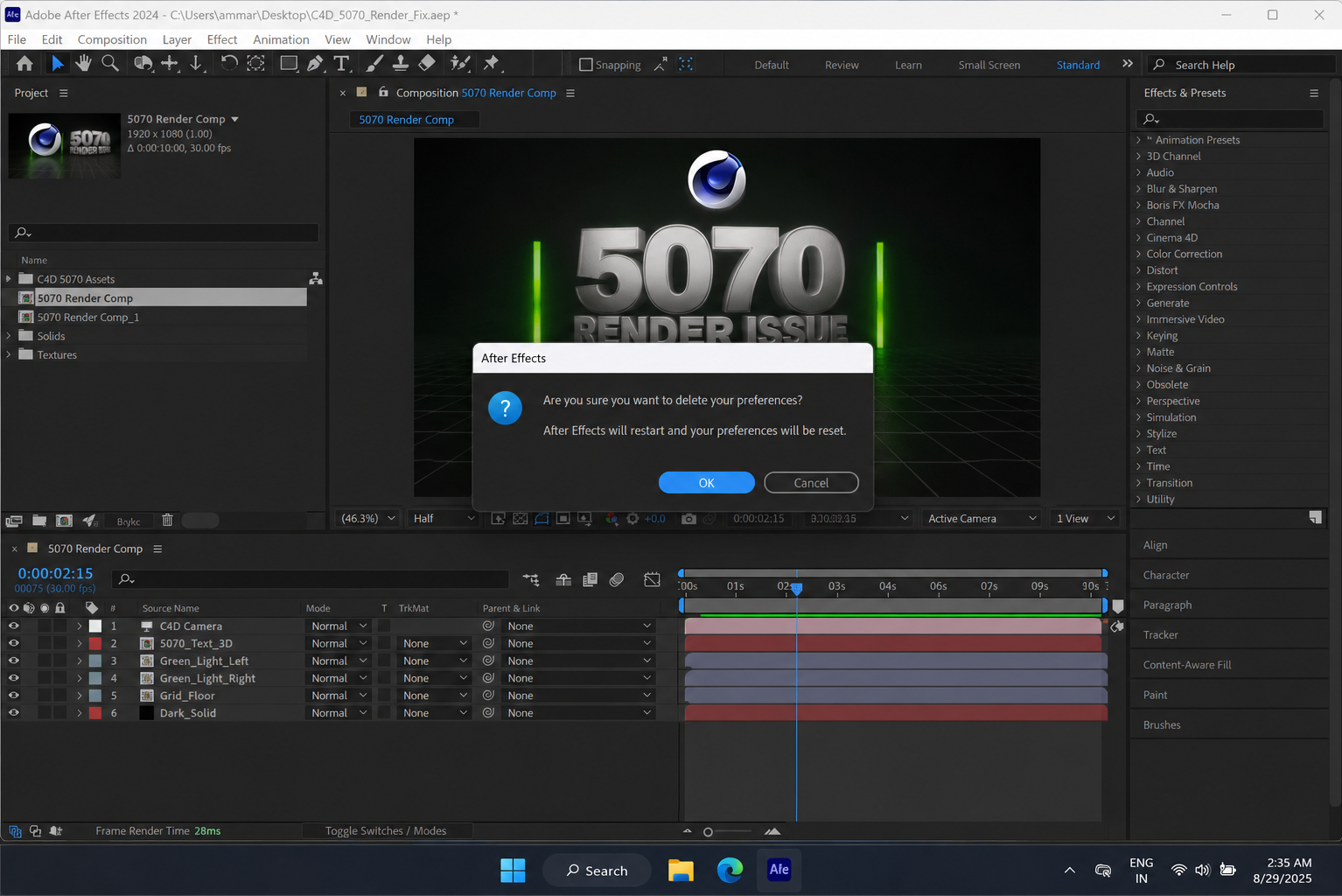
Task: Click the Effects & Presets search field
Action: [1230, 119]
